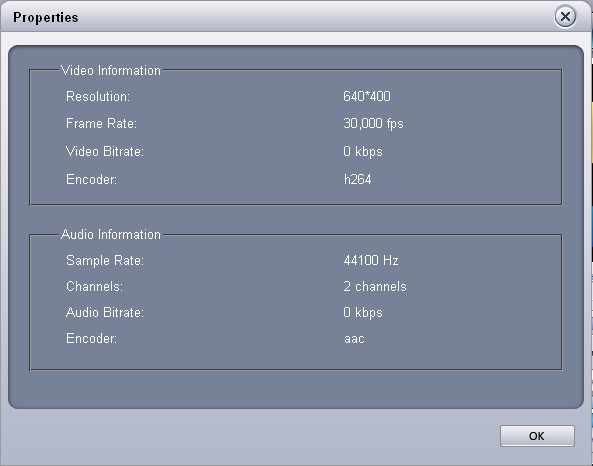Close the Properties dialog with the X icon
Screen dimensions: 593x466
565,17
